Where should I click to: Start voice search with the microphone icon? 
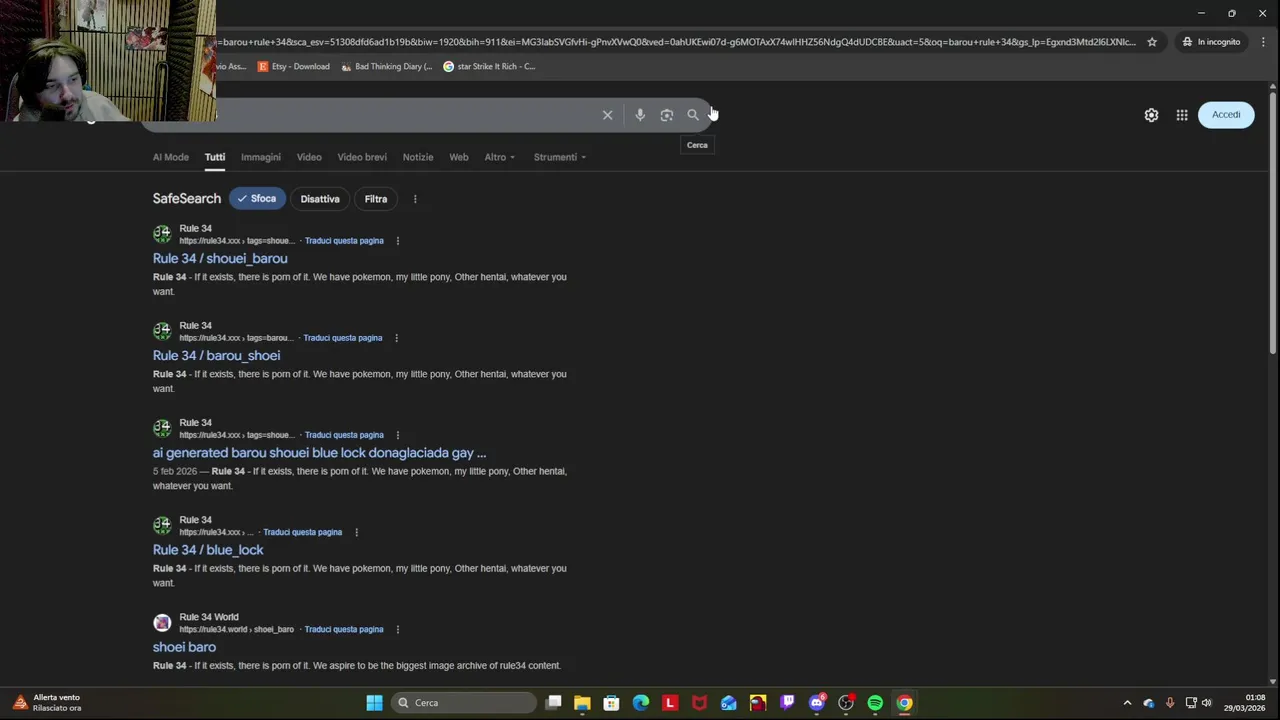click(x=640, y=115)
